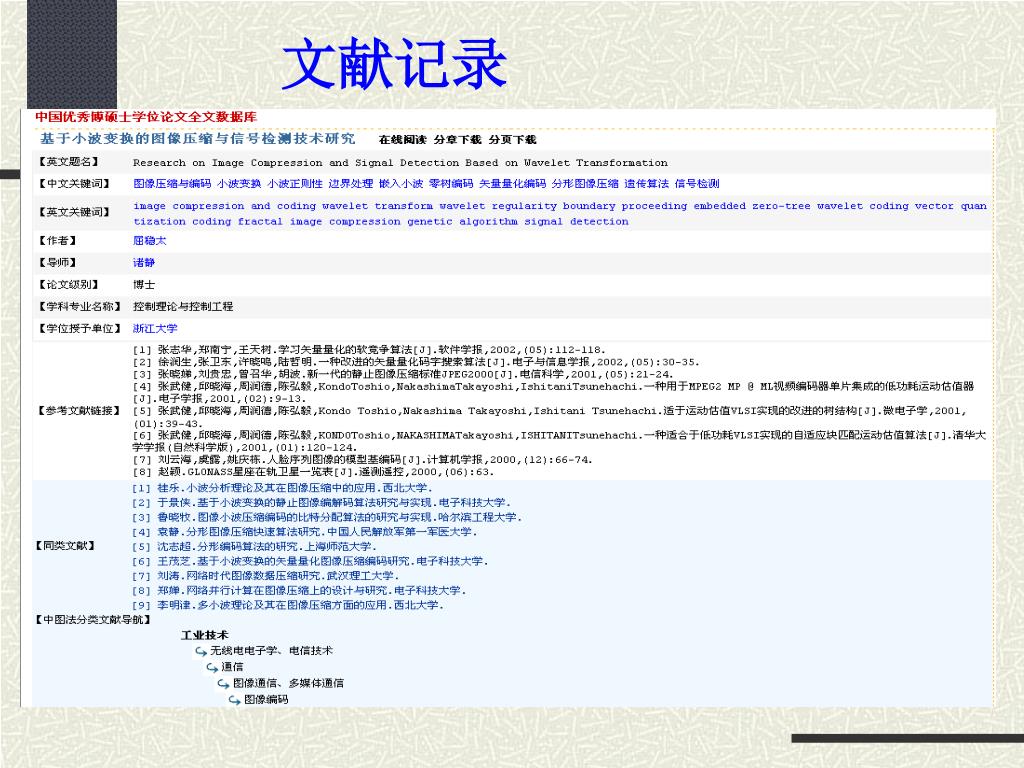Select the keyword 分形图像压缩

[585, 184]
